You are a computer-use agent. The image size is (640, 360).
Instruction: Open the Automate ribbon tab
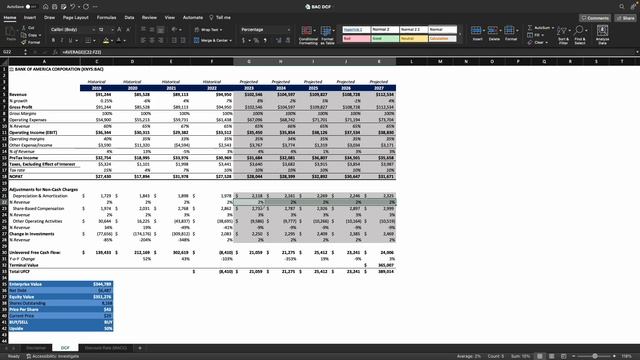click(x=193, y=18)
